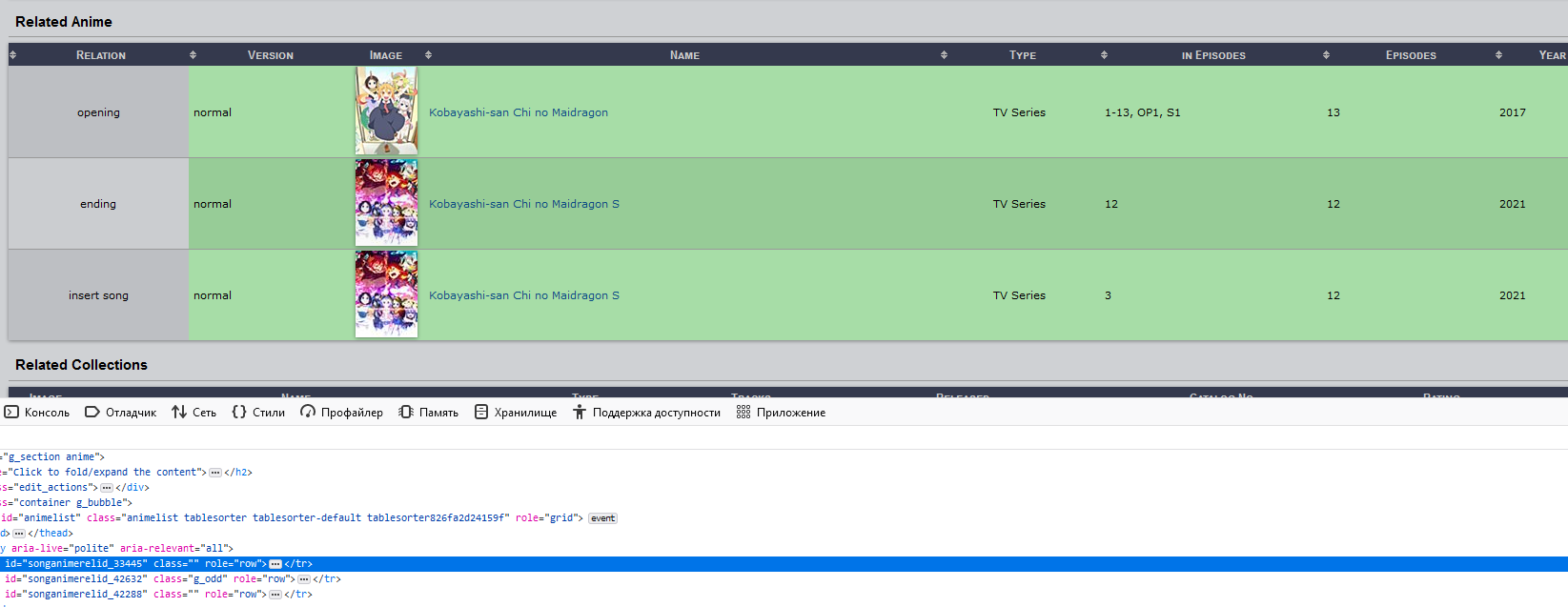Image resolution: width=1568 pixels, height=607 pixels.
Task: Open the Отладчик (Debugger) panel icon
Action: 92,412
